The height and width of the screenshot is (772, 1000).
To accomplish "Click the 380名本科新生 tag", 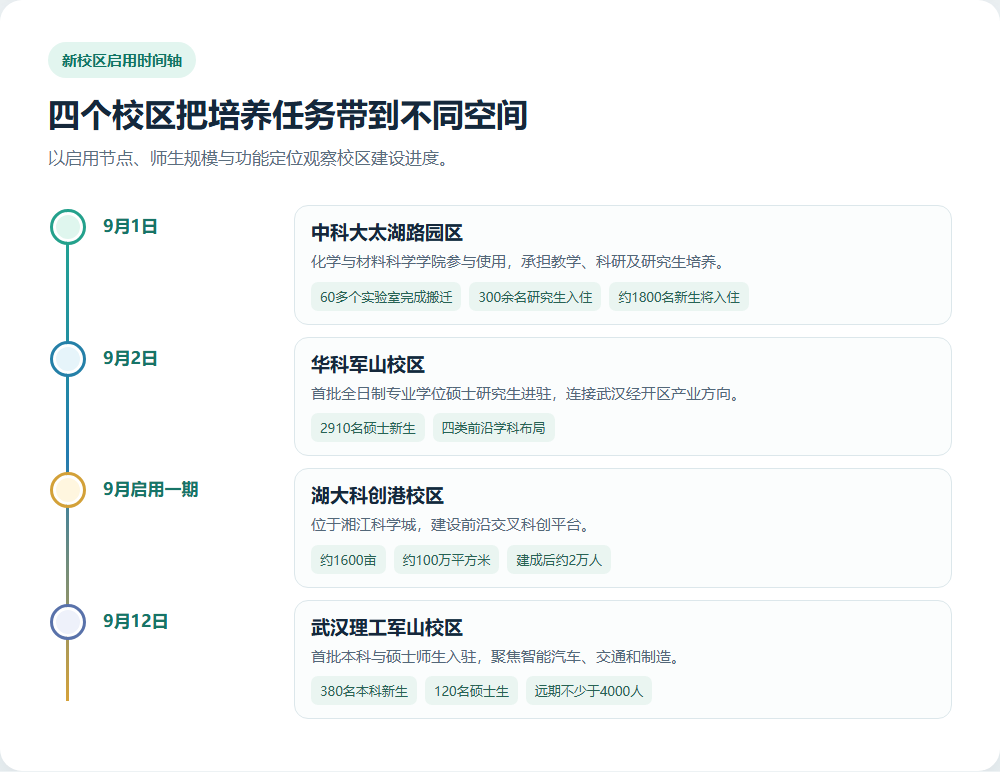I will [x=364, y=691].
